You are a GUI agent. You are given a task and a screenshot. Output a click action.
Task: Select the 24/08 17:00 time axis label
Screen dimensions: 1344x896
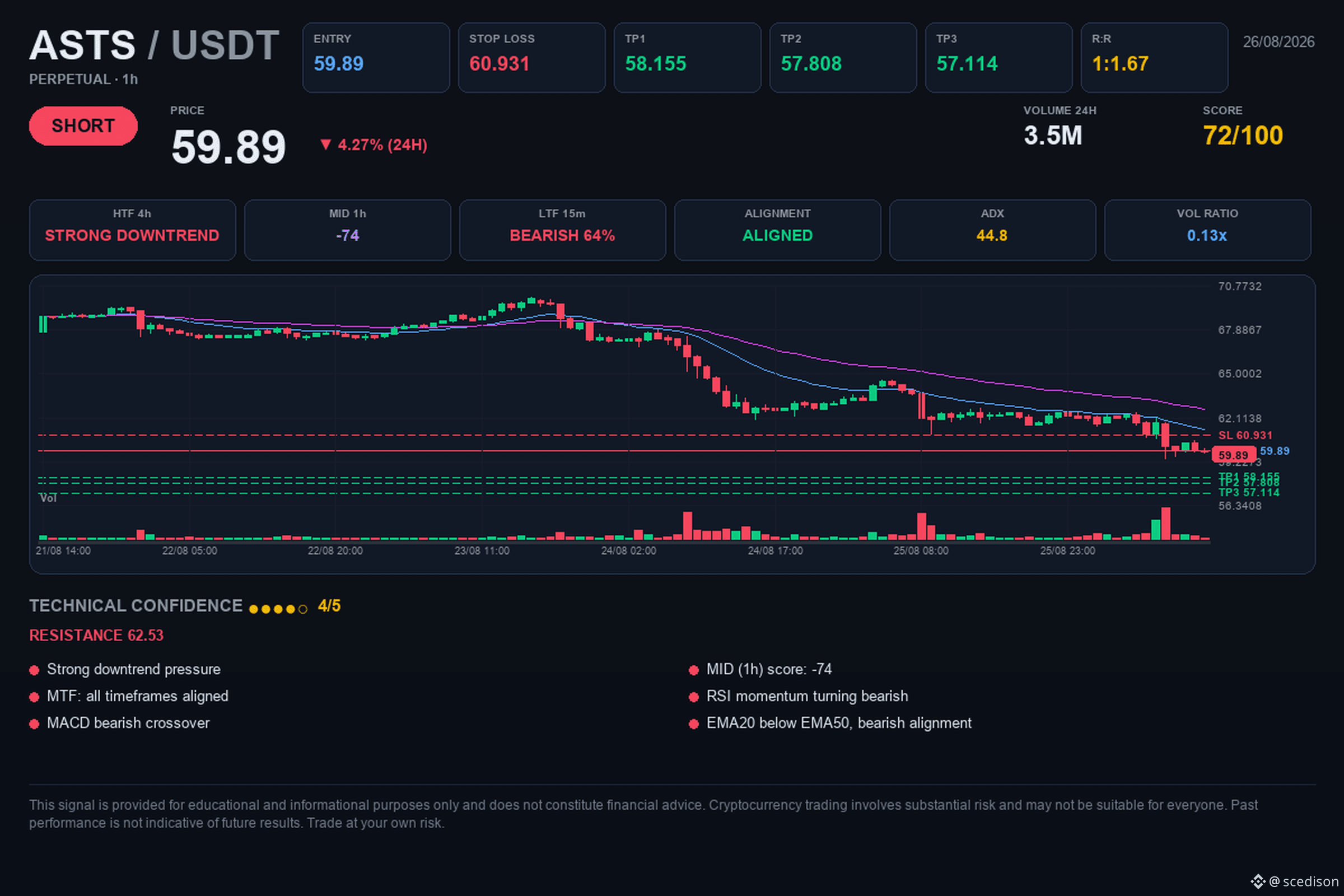point(776,551)
